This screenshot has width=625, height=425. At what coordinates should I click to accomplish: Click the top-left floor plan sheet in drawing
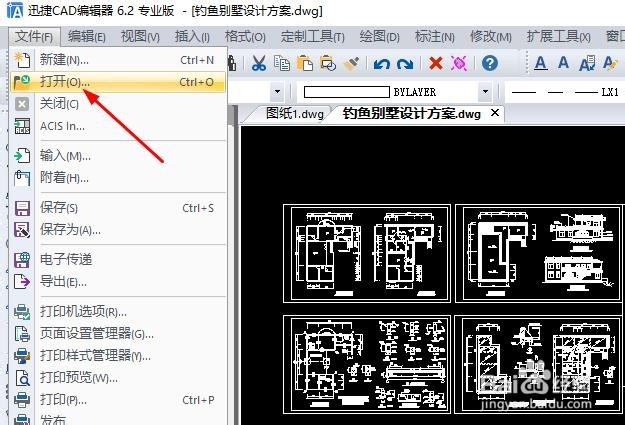point(367,254)
